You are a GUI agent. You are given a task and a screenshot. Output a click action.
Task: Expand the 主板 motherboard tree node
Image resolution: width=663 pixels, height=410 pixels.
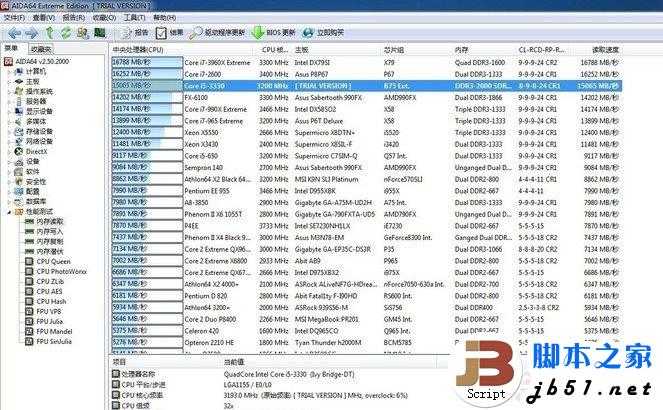point(10,81)
